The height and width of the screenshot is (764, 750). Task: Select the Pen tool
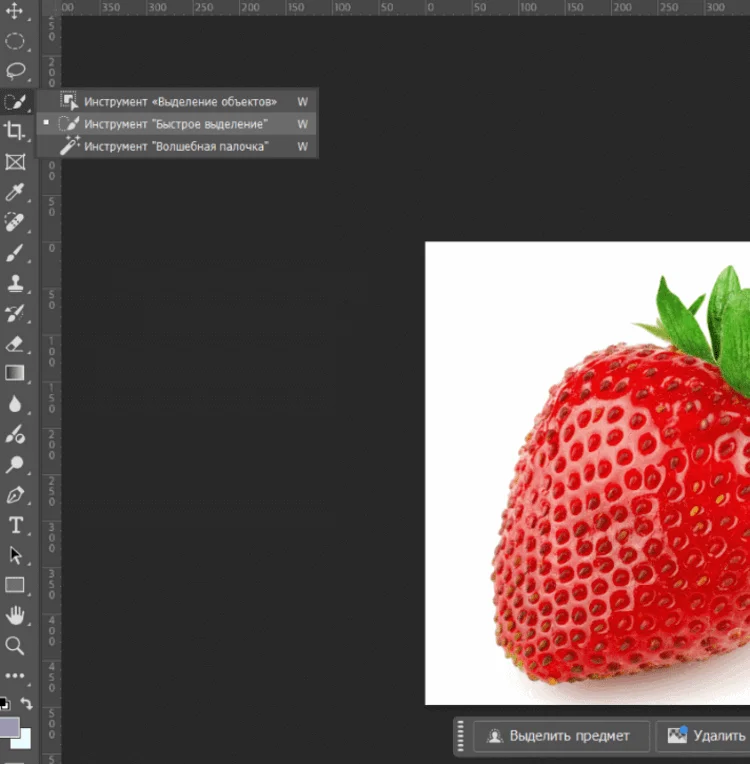coord(15,495)
